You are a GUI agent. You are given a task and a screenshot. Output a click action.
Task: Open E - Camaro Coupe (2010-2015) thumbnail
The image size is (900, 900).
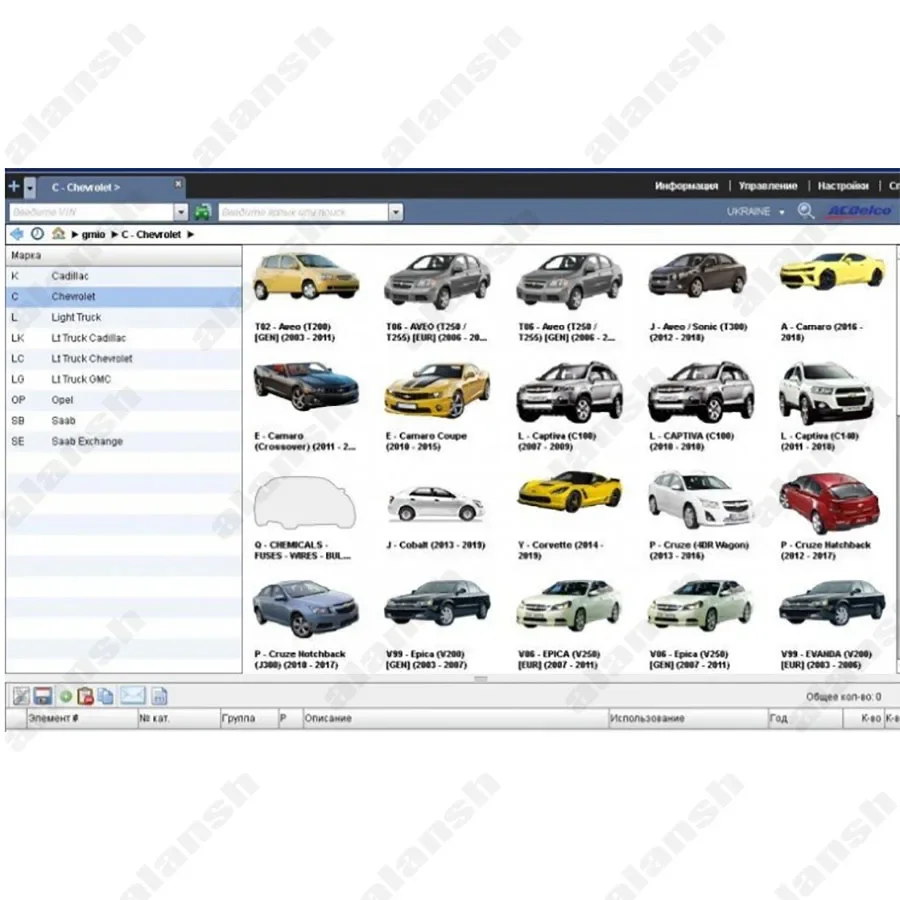(437, 390)
